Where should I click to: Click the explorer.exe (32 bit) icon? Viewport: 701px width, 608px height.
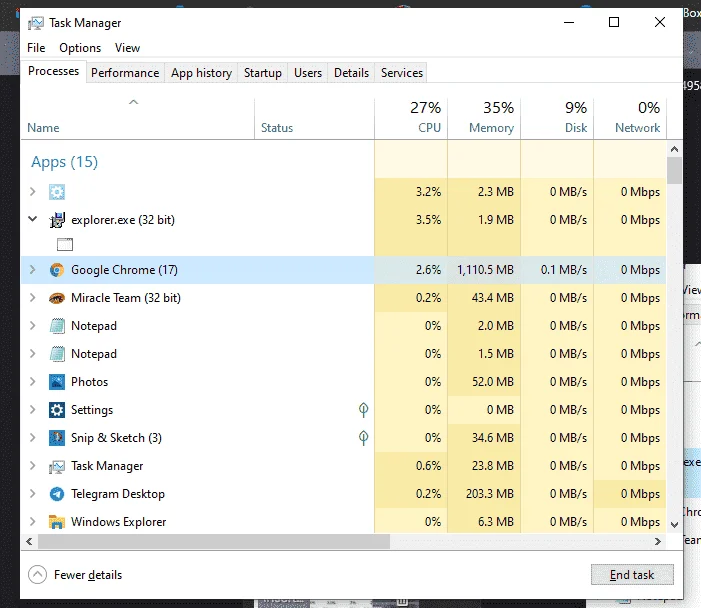pos(57,220)
